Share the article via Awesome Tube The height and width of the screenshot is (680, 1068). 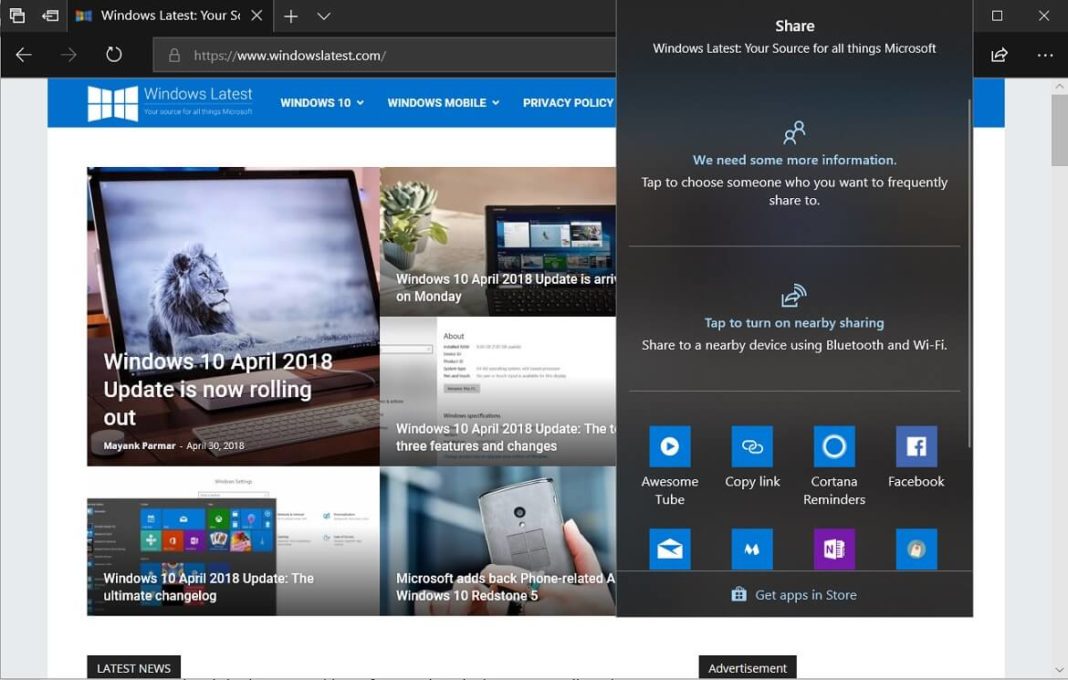[670, 446]
